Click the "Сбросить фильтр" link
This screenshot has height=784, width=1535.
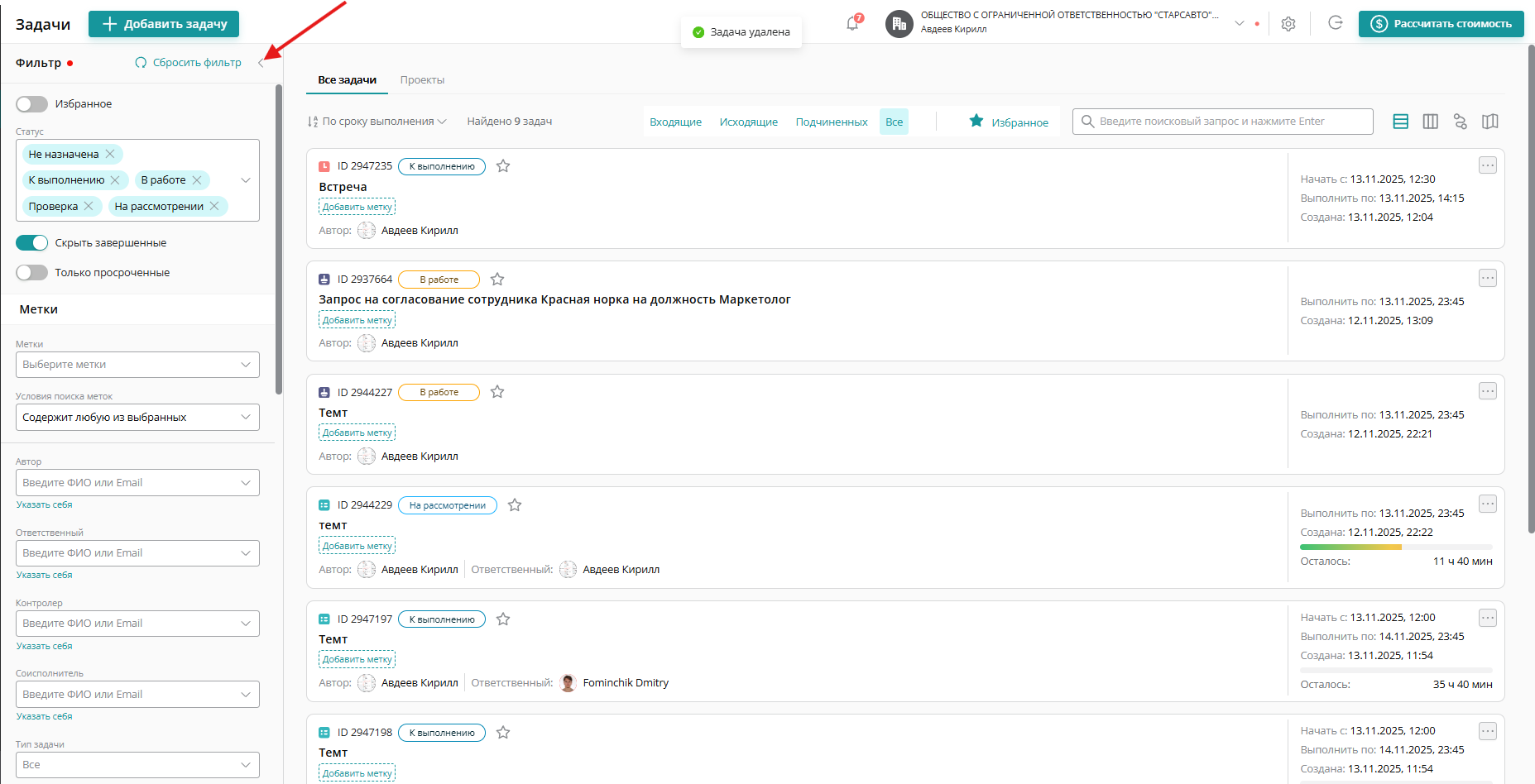189,63
